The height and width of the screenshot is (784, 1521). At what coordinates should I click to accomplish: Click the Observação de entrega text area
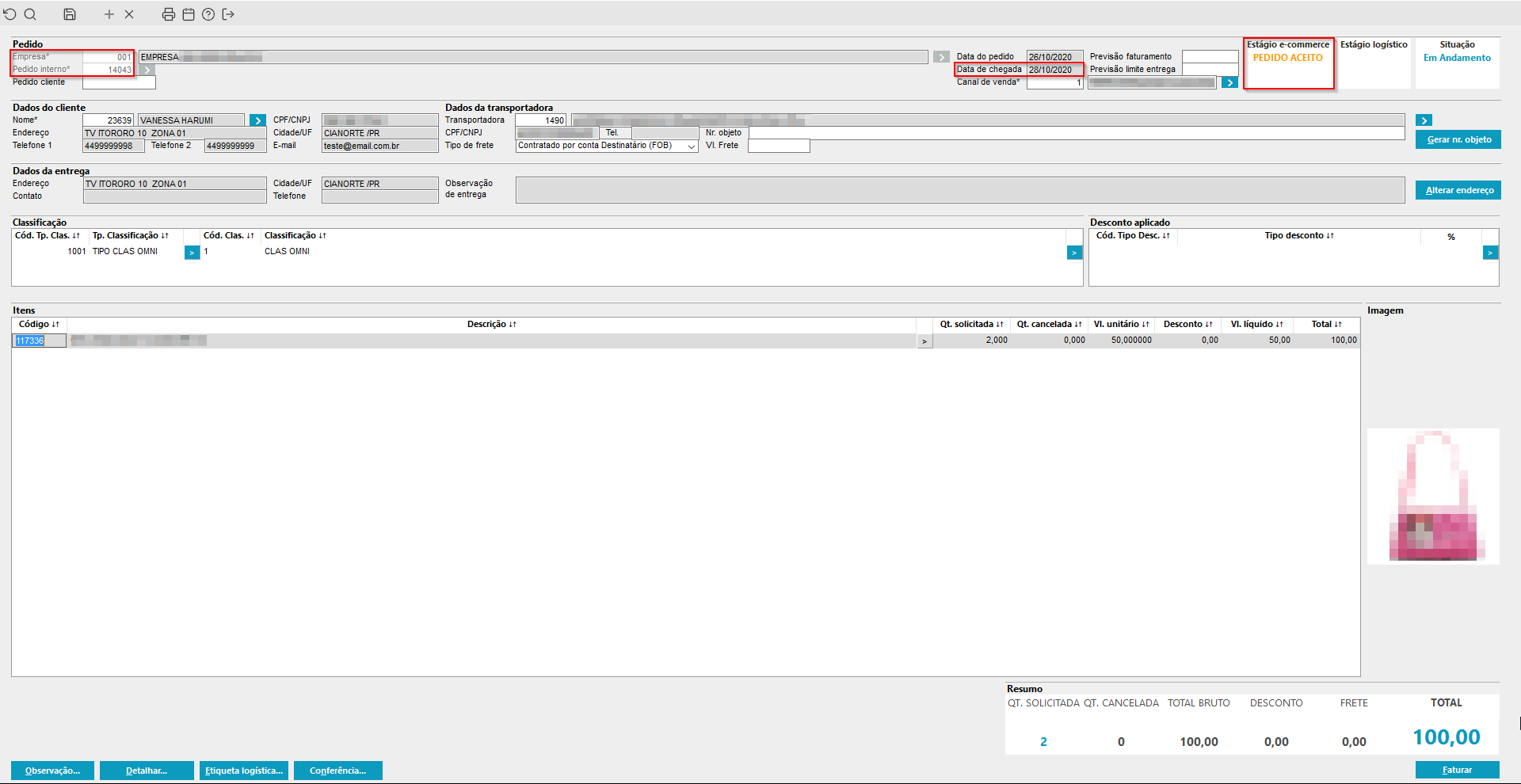(959, 190)
